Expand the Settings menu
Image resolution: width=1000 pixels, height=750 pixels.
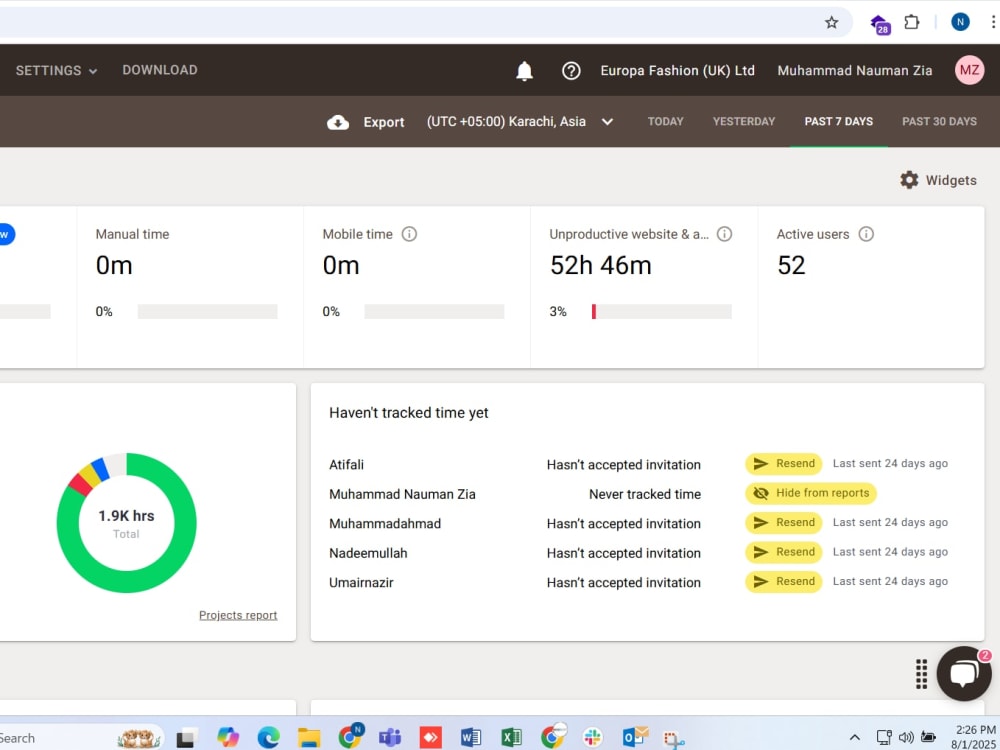tap(56, 70)
